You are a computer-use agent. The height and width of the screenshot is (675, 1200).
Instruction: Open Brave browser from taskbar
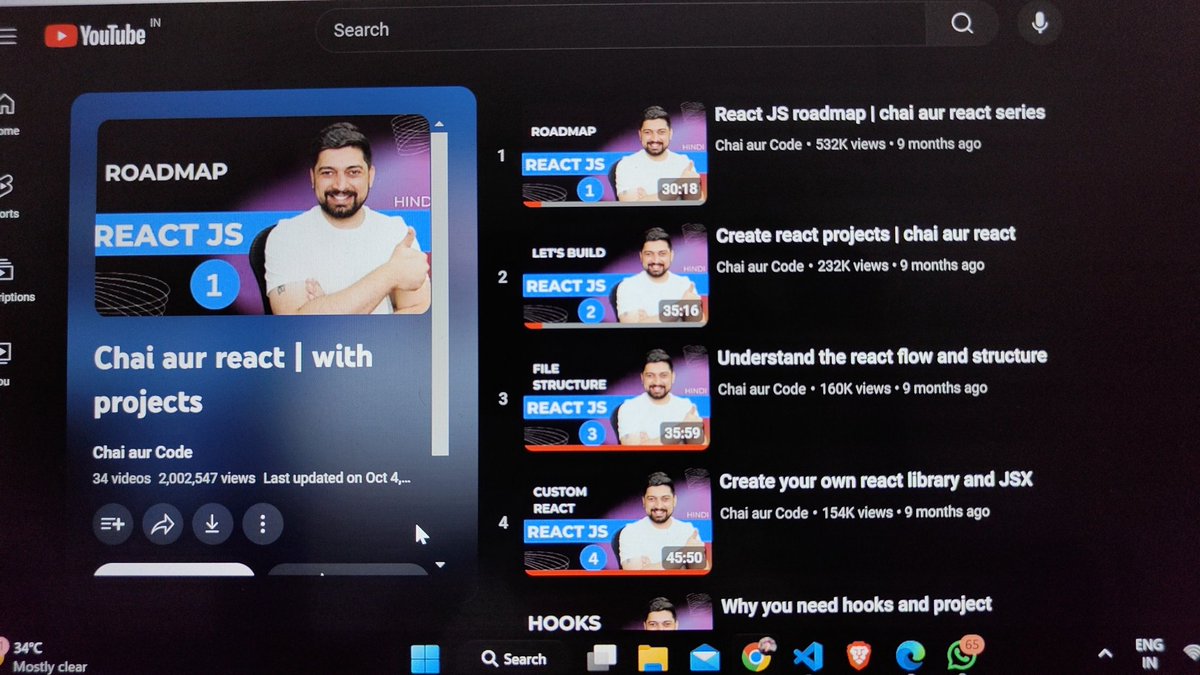tap(858, 657)
